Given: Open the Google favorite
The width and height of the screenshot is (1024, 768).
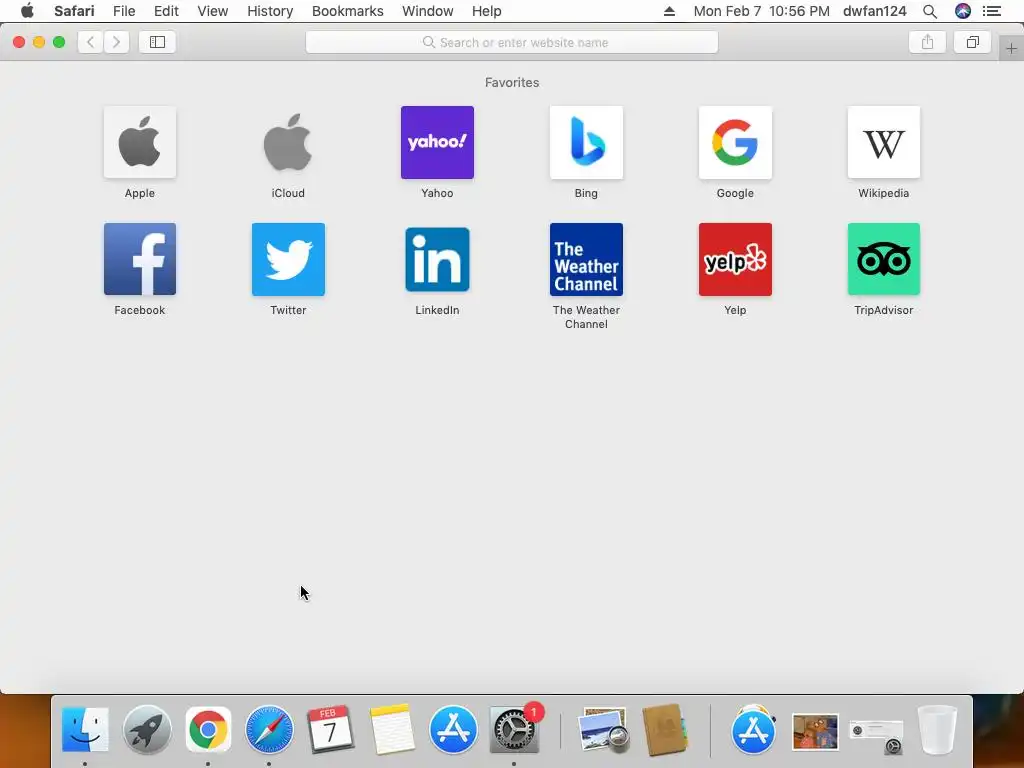Looking at the screenshot, I should click(x=735, y=142).
